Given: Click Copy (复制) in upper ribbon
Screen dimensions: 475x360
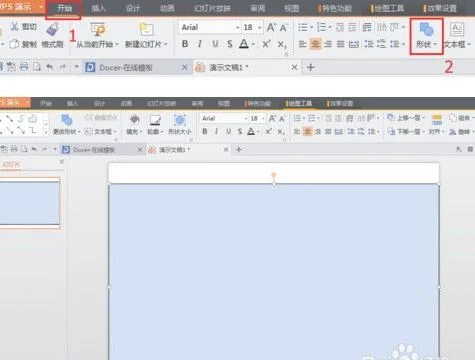Looking at the screenshot, I should pos(24,44).
